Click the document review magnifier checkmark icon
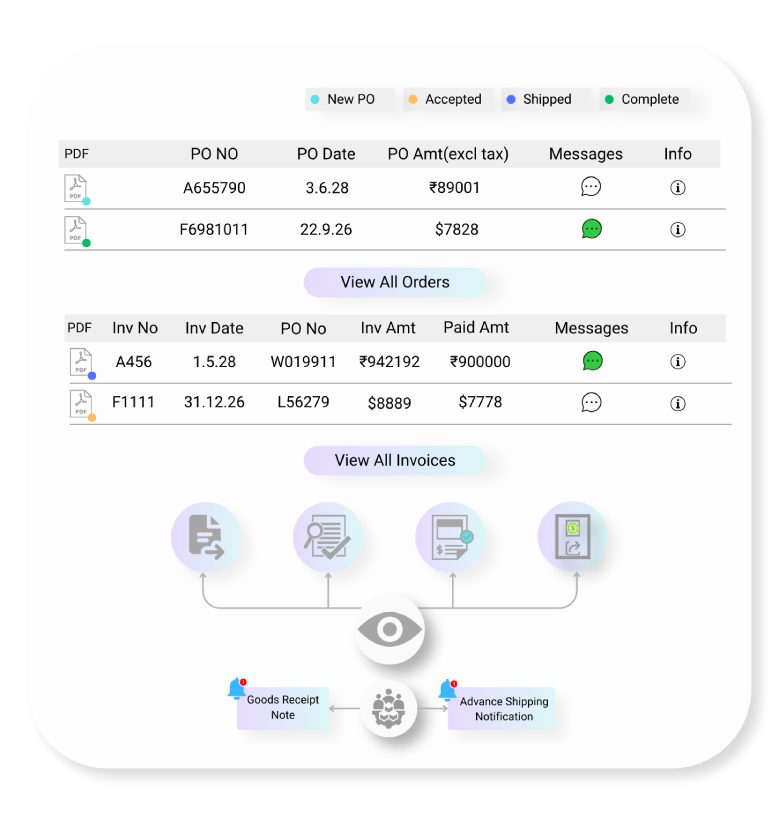 [x=328, y=537]
